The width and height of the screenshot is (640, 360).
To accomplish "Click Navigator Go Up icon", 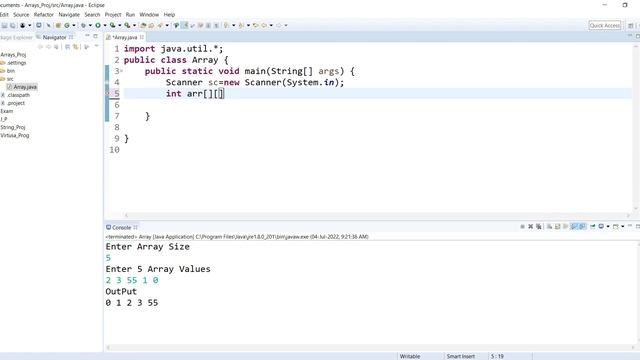I will click(56, 47).
